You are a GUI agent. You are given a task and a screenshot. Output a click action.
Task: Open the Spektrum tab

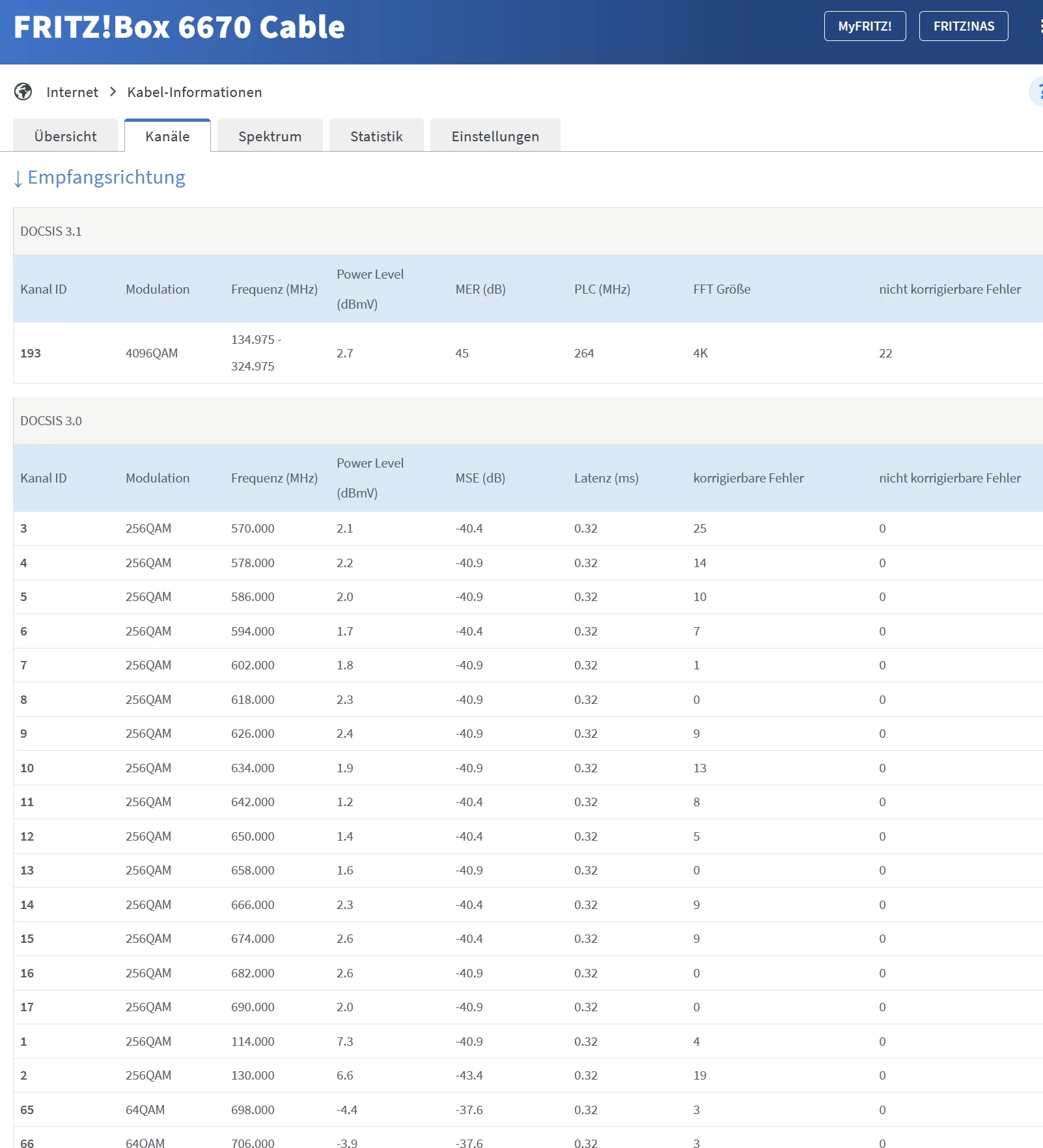click(270, 136)
